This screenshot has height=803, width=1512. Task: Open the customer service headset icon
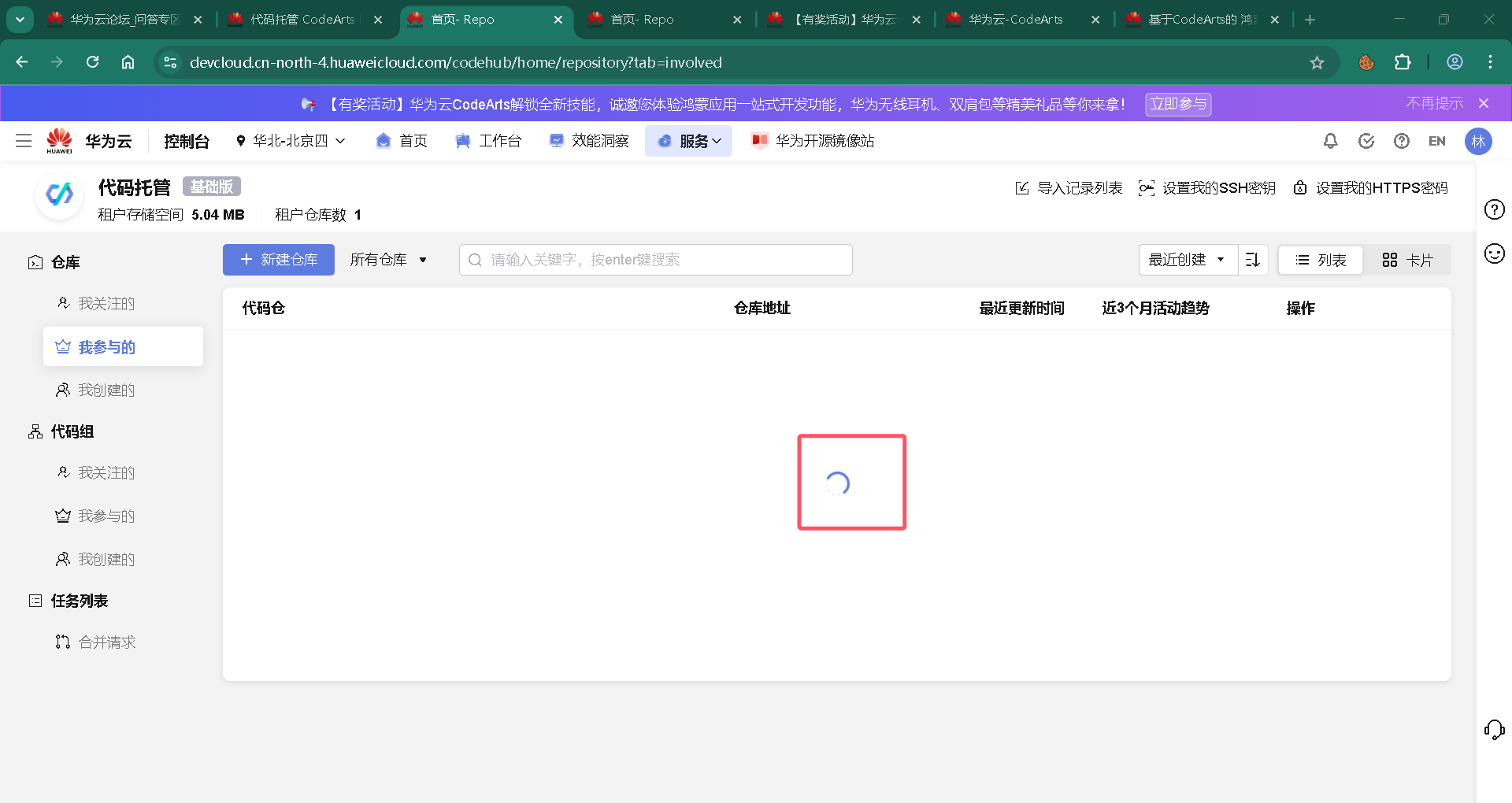click(1494, 730)
